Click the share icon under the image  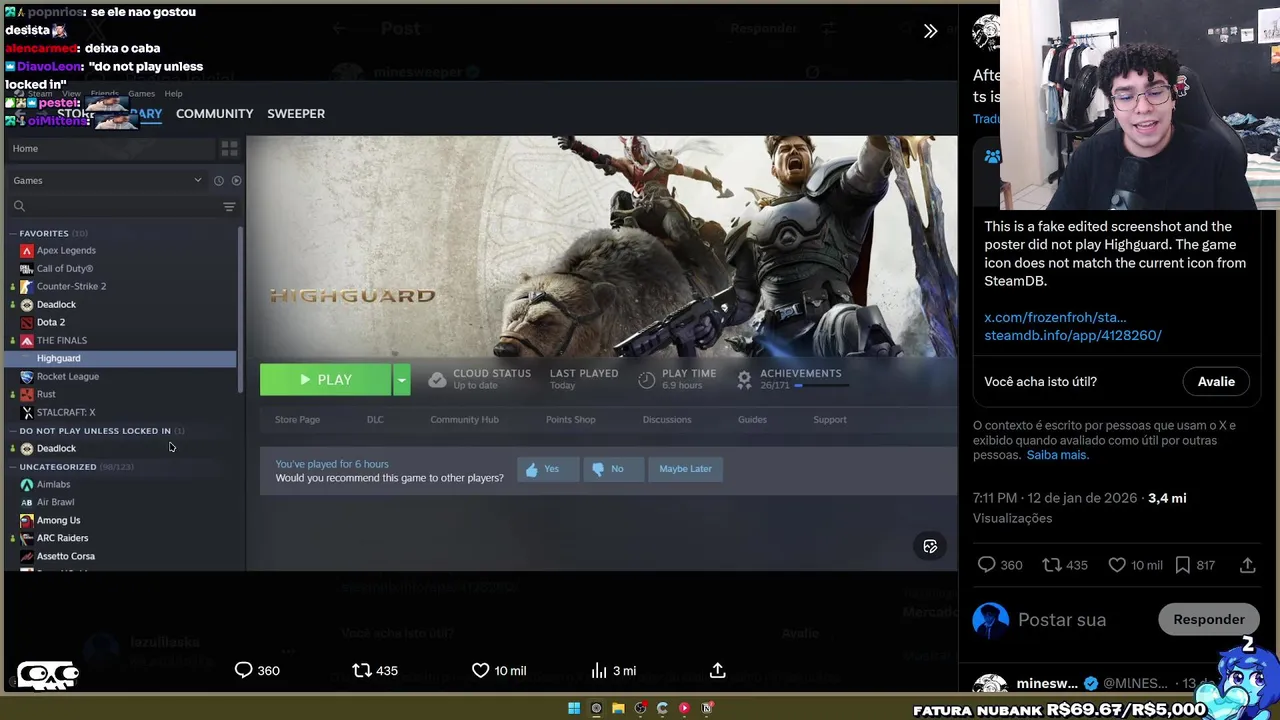click(x=718, y=671)
